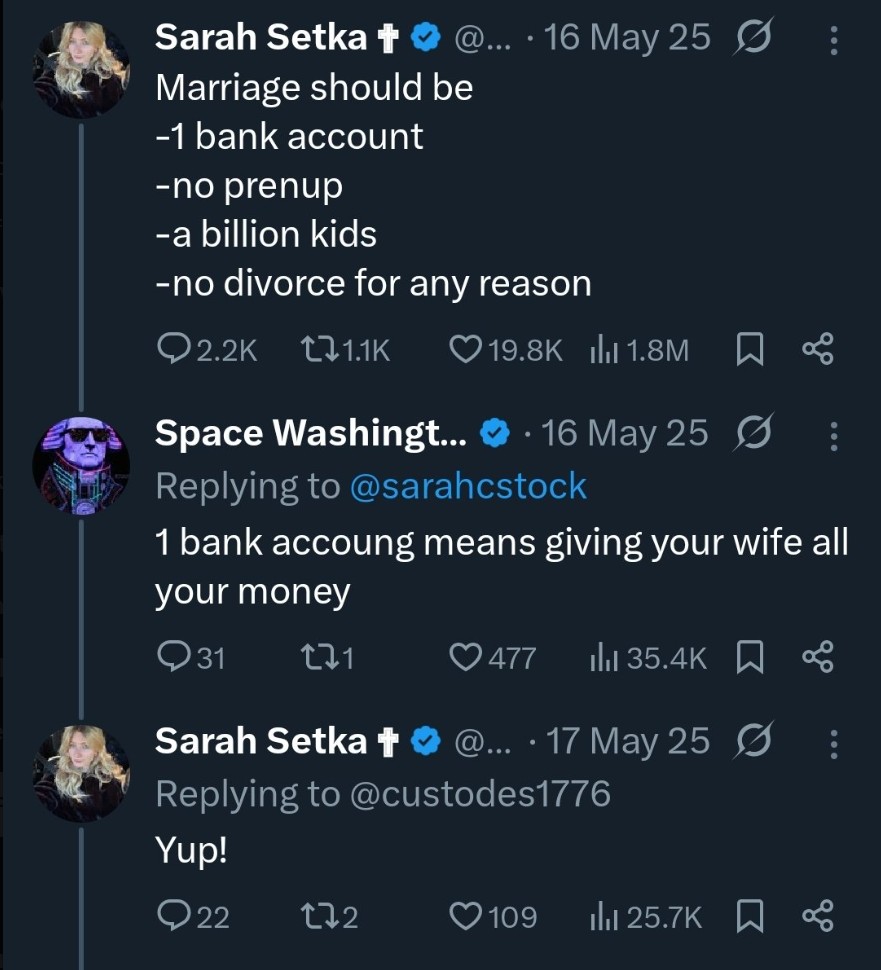Image resolution: width=881 pixels, height=970 pixels.
Task: Retweet Space Washington's reply
Action: coord(318,657)
